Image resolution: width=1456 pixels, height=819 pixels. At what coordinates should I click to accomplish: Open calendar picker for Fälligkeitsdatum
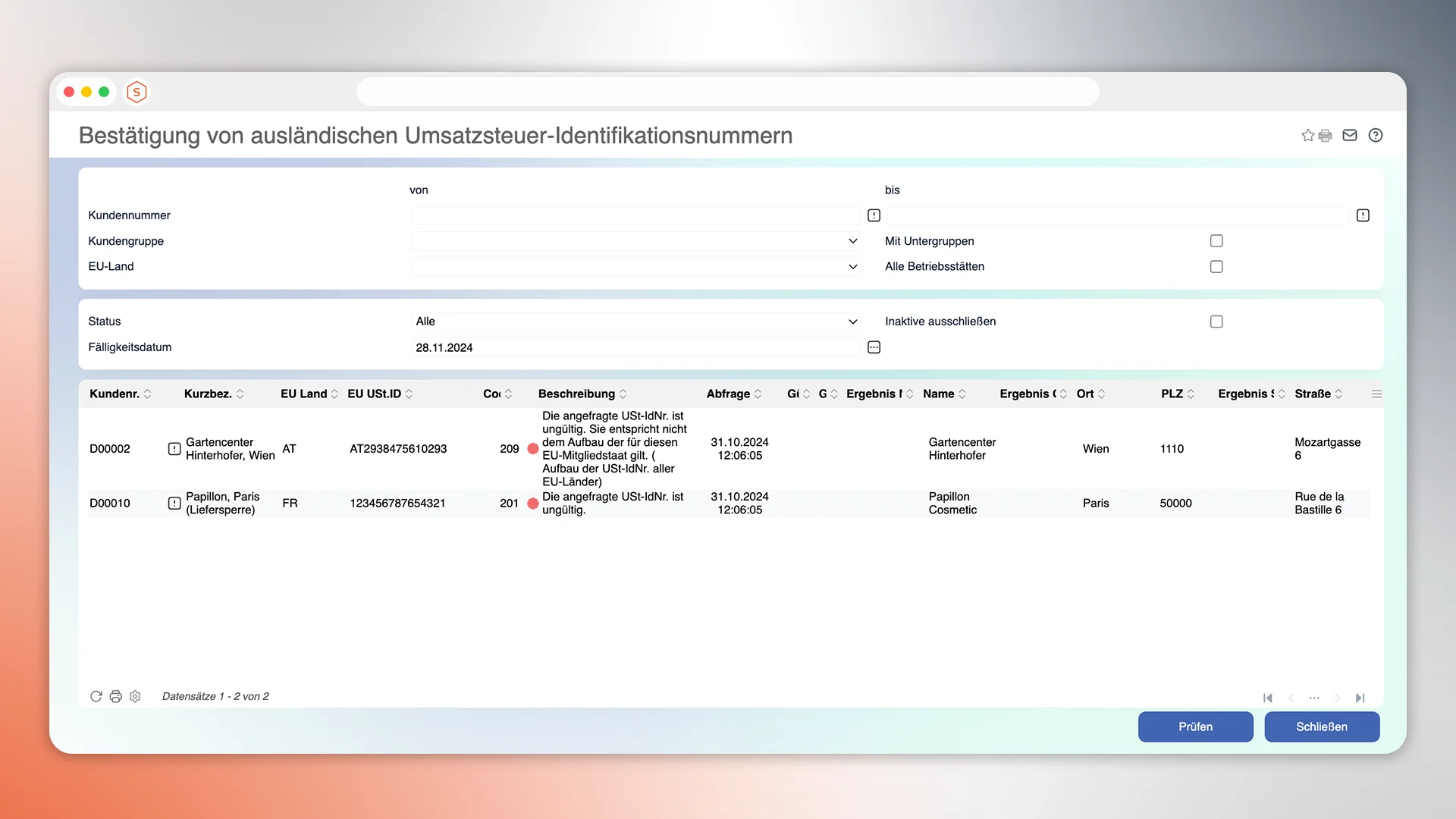[874, 347]
